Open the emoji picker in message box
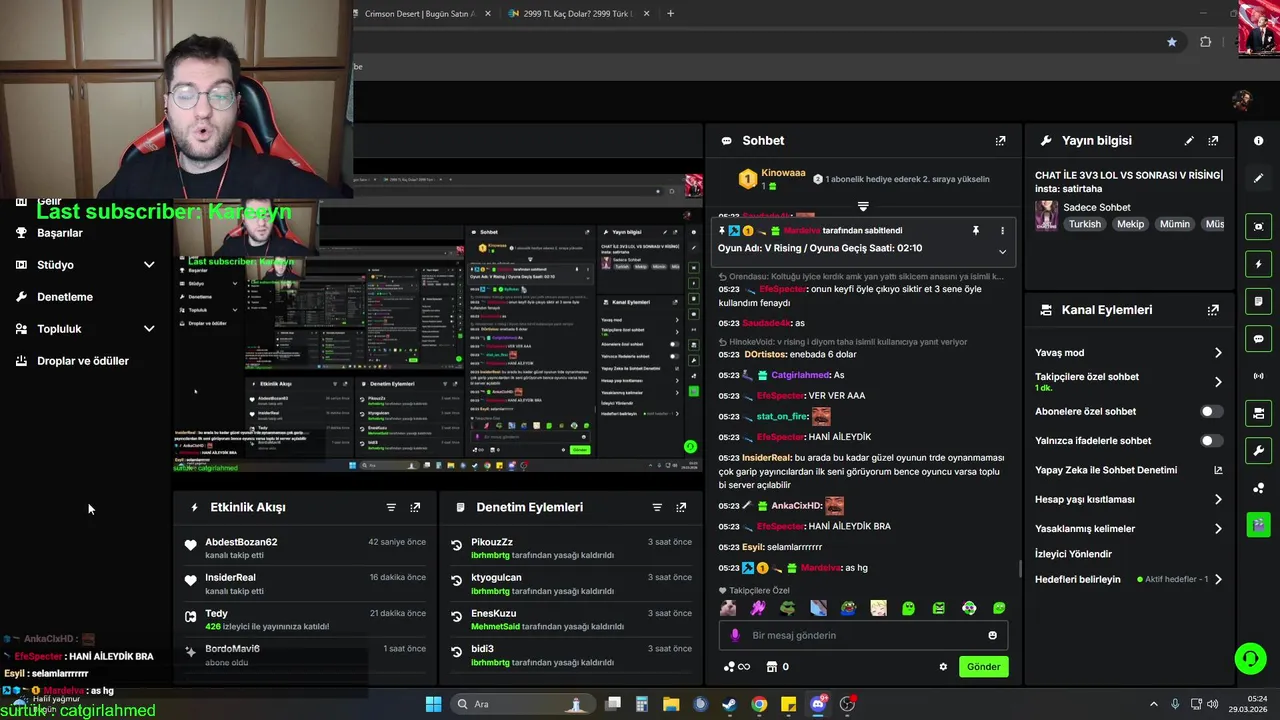The image size is (1280, 720). [992, 635]
